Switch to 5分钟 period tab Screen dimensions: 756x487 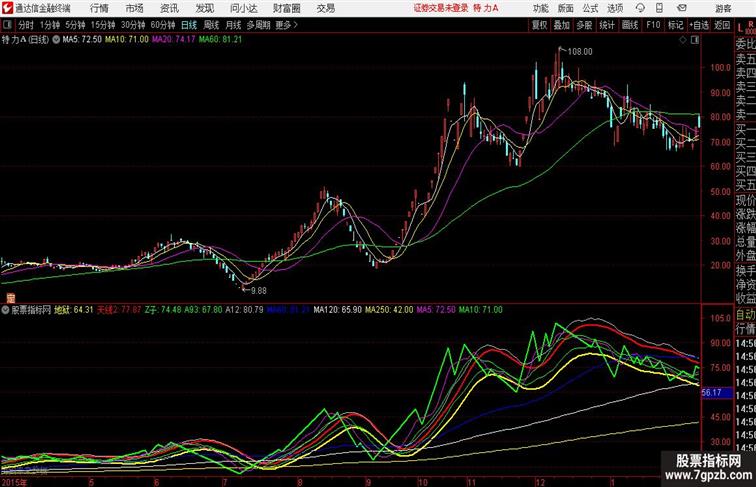[x=75, y=25]
